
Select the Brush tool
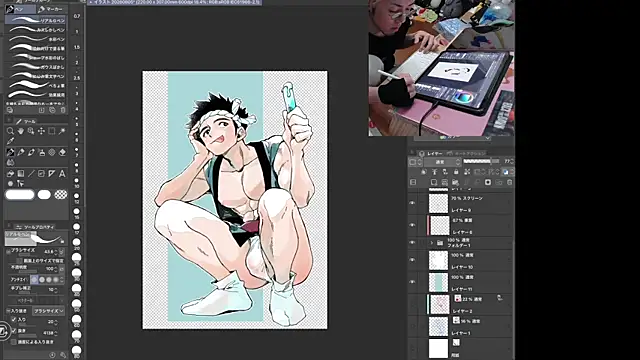coord(31,152)
